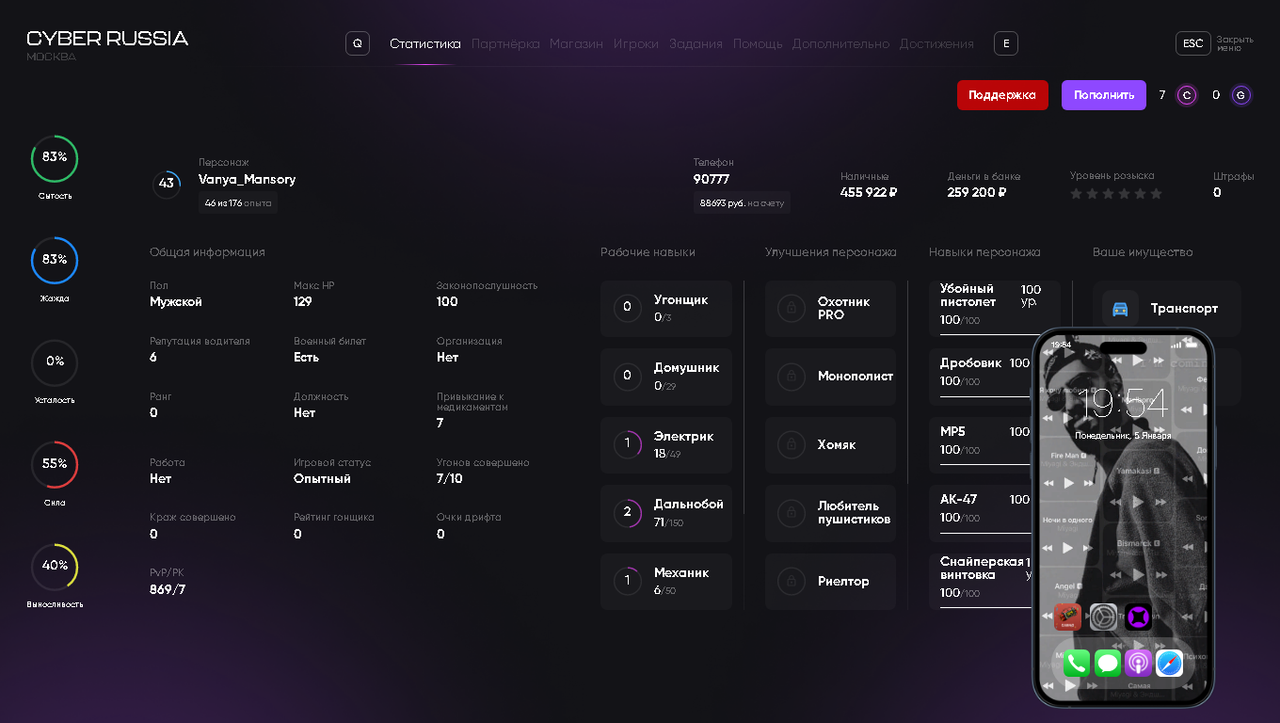Click the bank balance 259 200 ₽

click(977, 193)
